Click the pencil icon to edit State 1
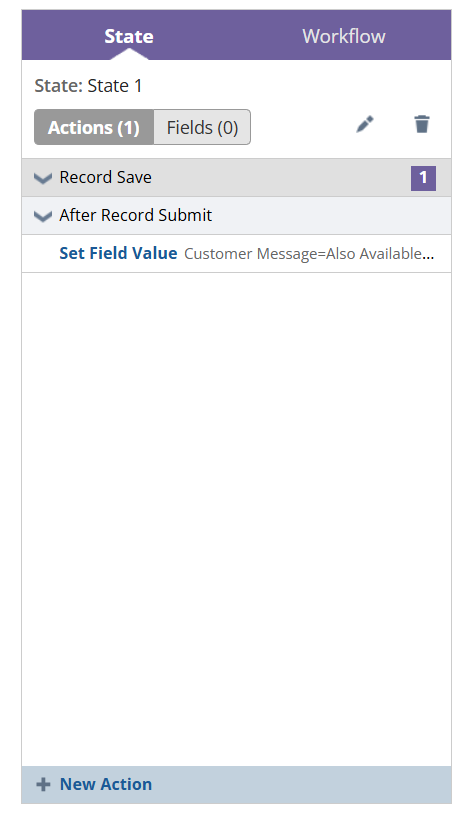This screenshot has height=819, width=474. [x=365, y=125]
